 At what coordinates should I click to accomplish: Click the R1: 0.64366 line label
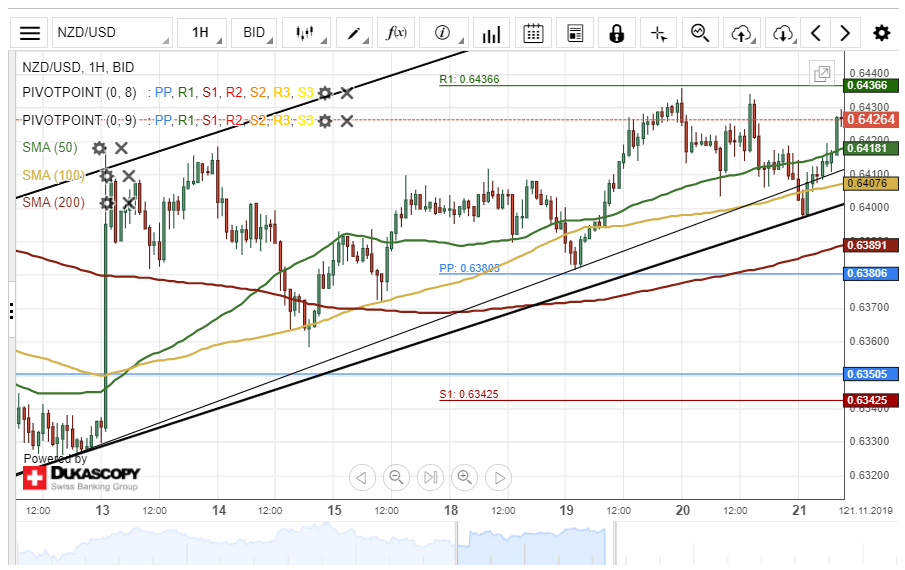469,79
